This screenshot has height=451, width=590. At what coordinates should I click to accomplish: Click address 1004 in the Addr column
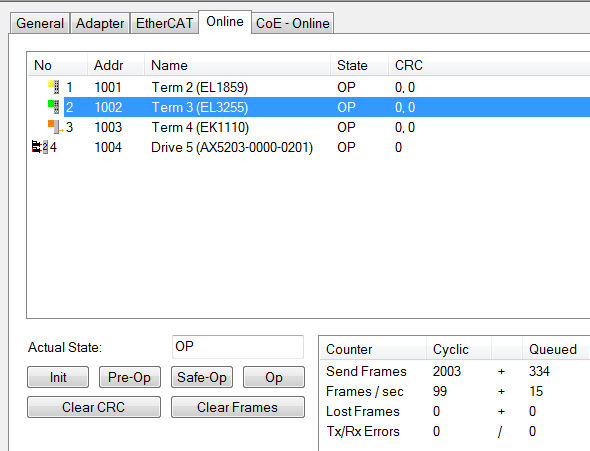pos(108,147)
